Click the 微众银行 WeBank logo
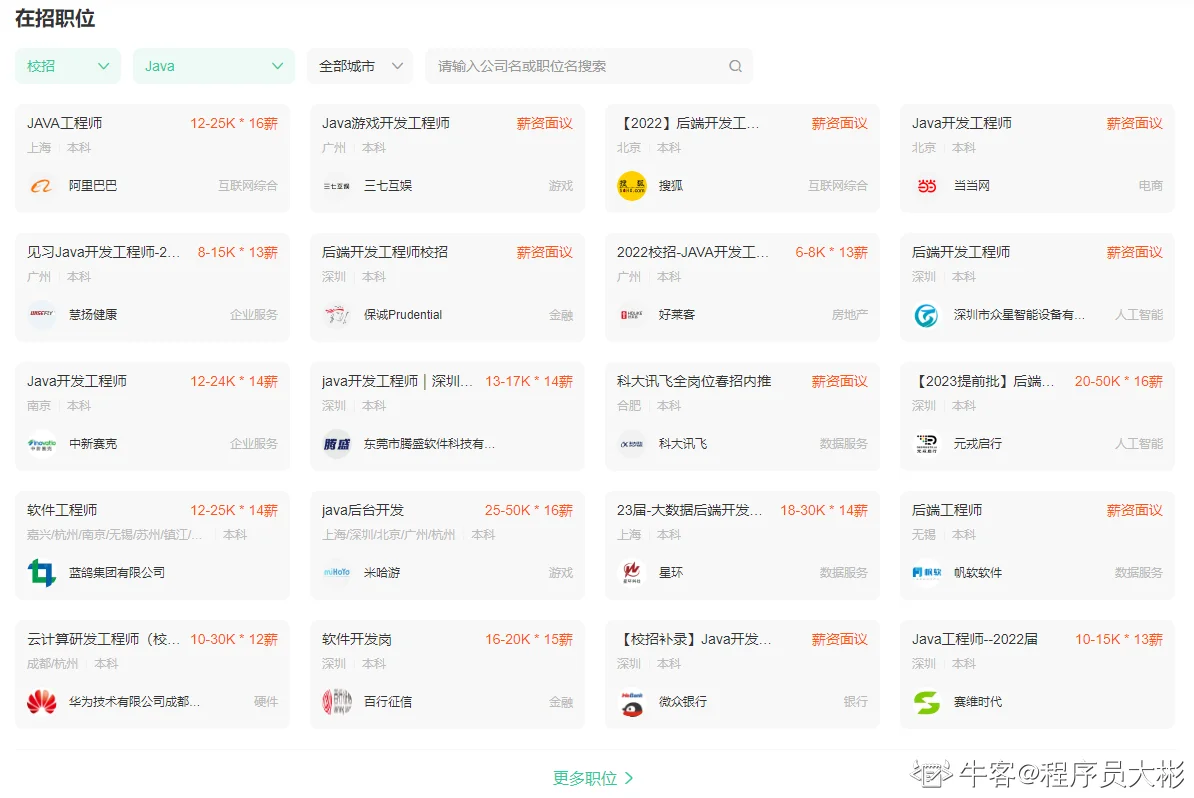 tap(631, 701)
